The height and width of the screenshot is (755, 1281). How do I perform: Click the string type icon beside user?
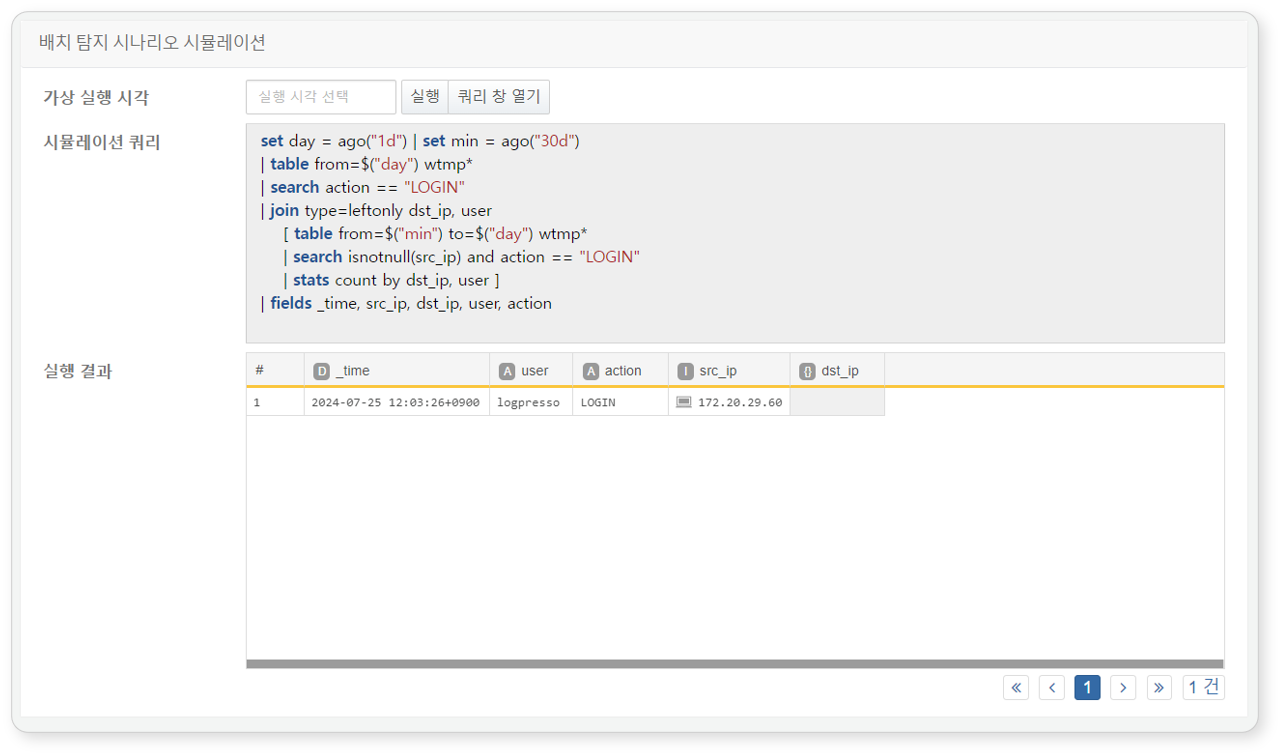507,371
